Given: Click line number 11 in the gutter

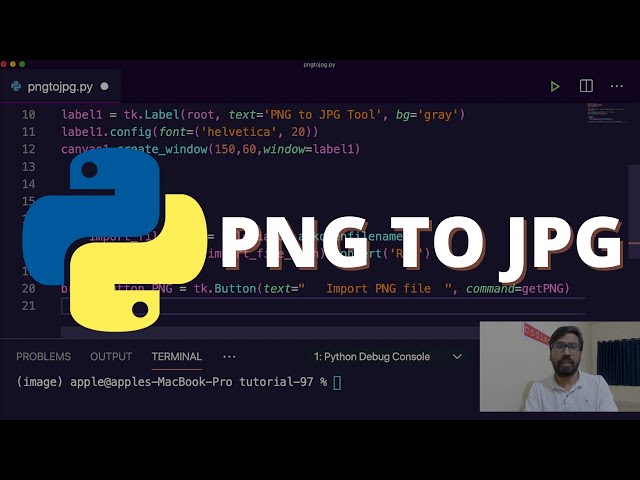Looking at the screenshot, I should tap(29, 132).
